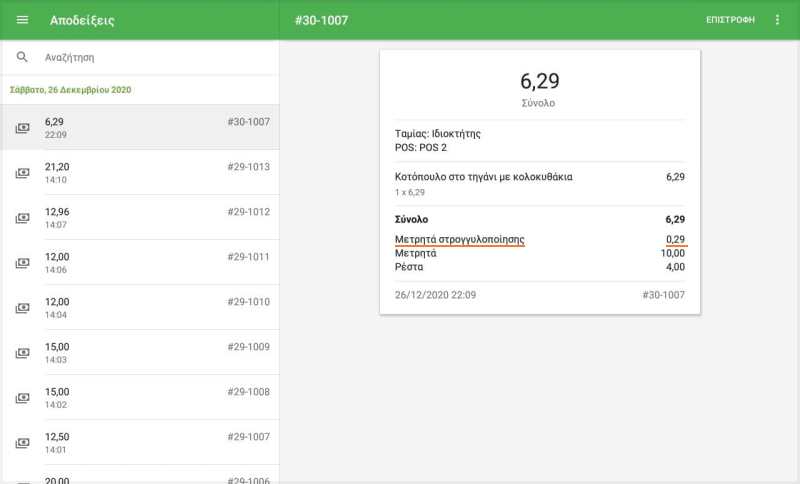800x484 pixels.
Task: Open receipt 21,20 from 14:10
Action: 140,173
